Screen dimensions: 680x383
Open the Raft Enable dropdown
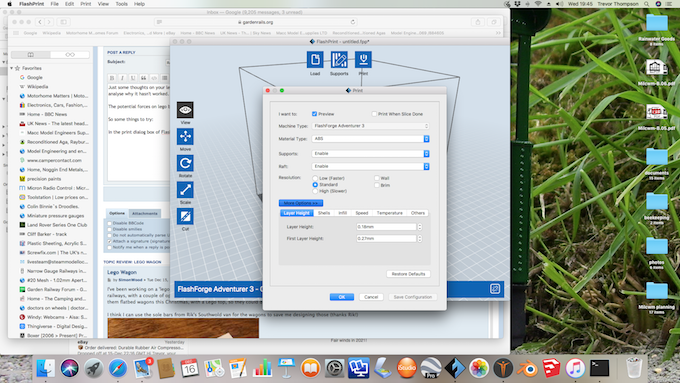pyautogui.click(x=370, y=167)
